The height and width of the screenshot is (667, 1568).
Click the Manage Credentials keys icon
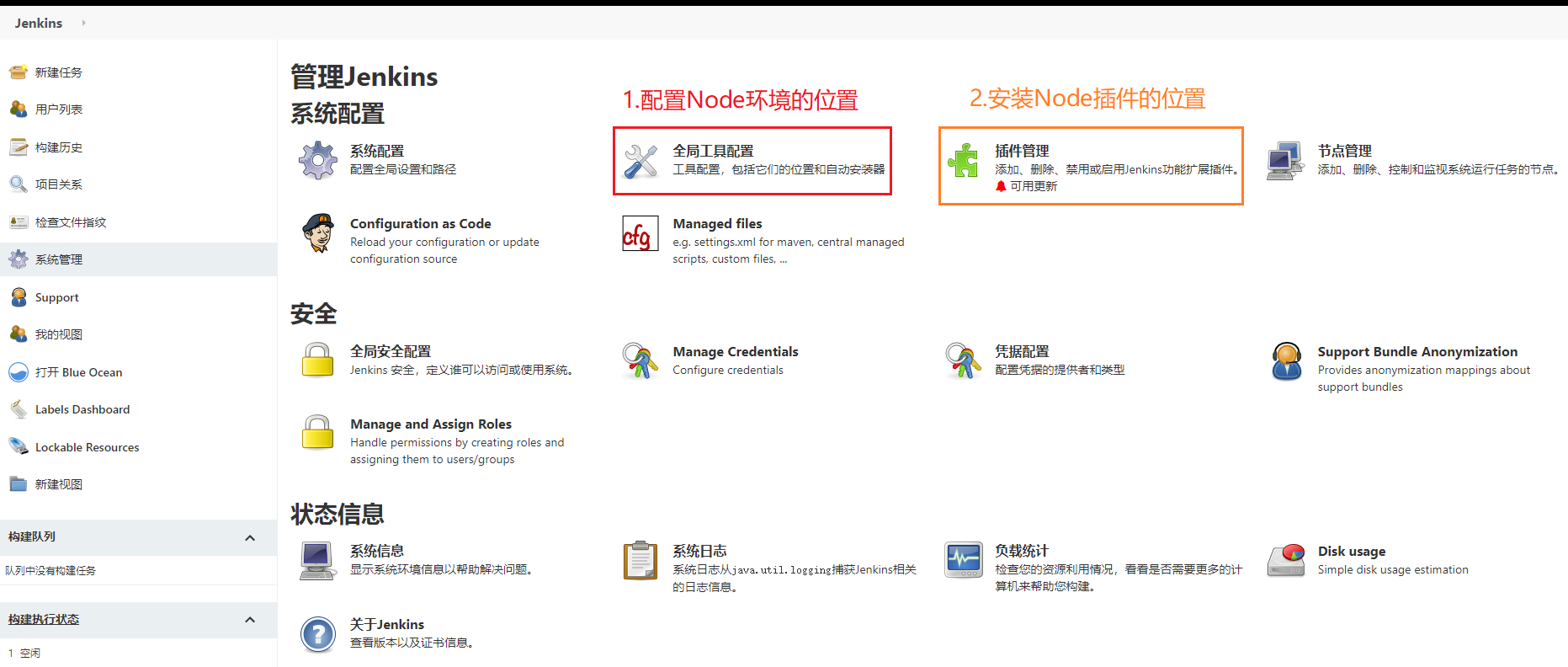coord(640,360)
